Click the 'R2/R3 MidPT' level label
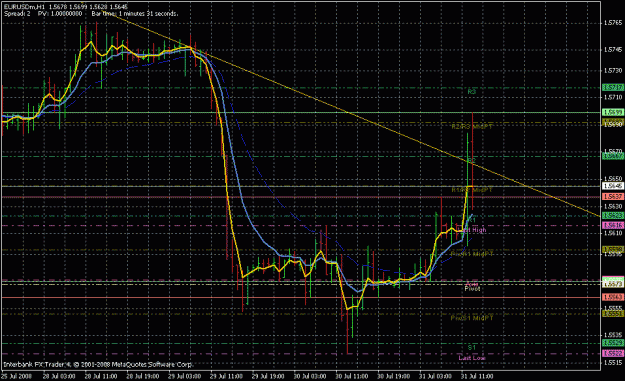Image resolution: width=625 pixels, height=381 pixels. [472, 127]
